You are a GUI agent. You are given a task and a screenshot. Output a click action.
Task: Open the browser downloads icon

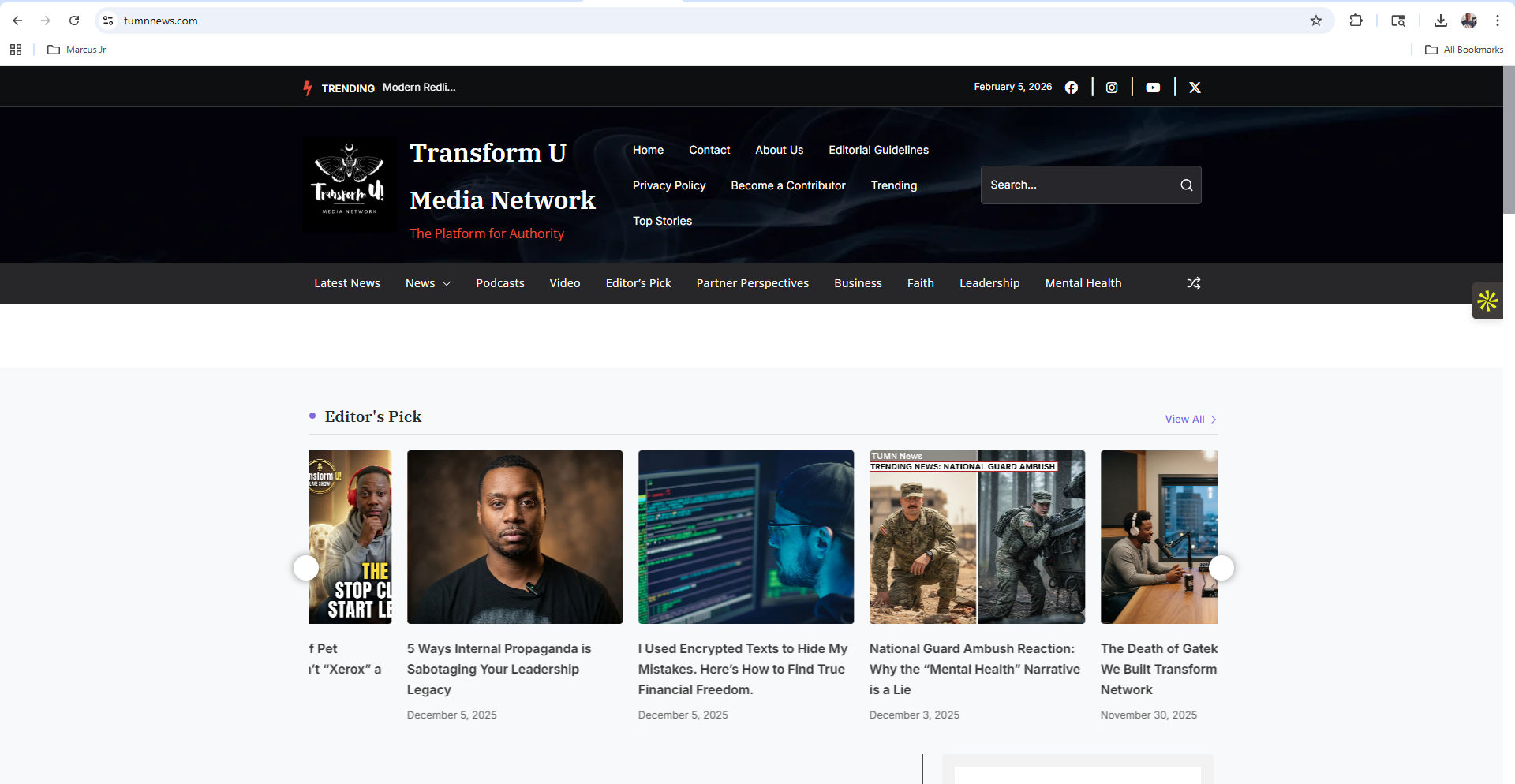(1440, 21)
